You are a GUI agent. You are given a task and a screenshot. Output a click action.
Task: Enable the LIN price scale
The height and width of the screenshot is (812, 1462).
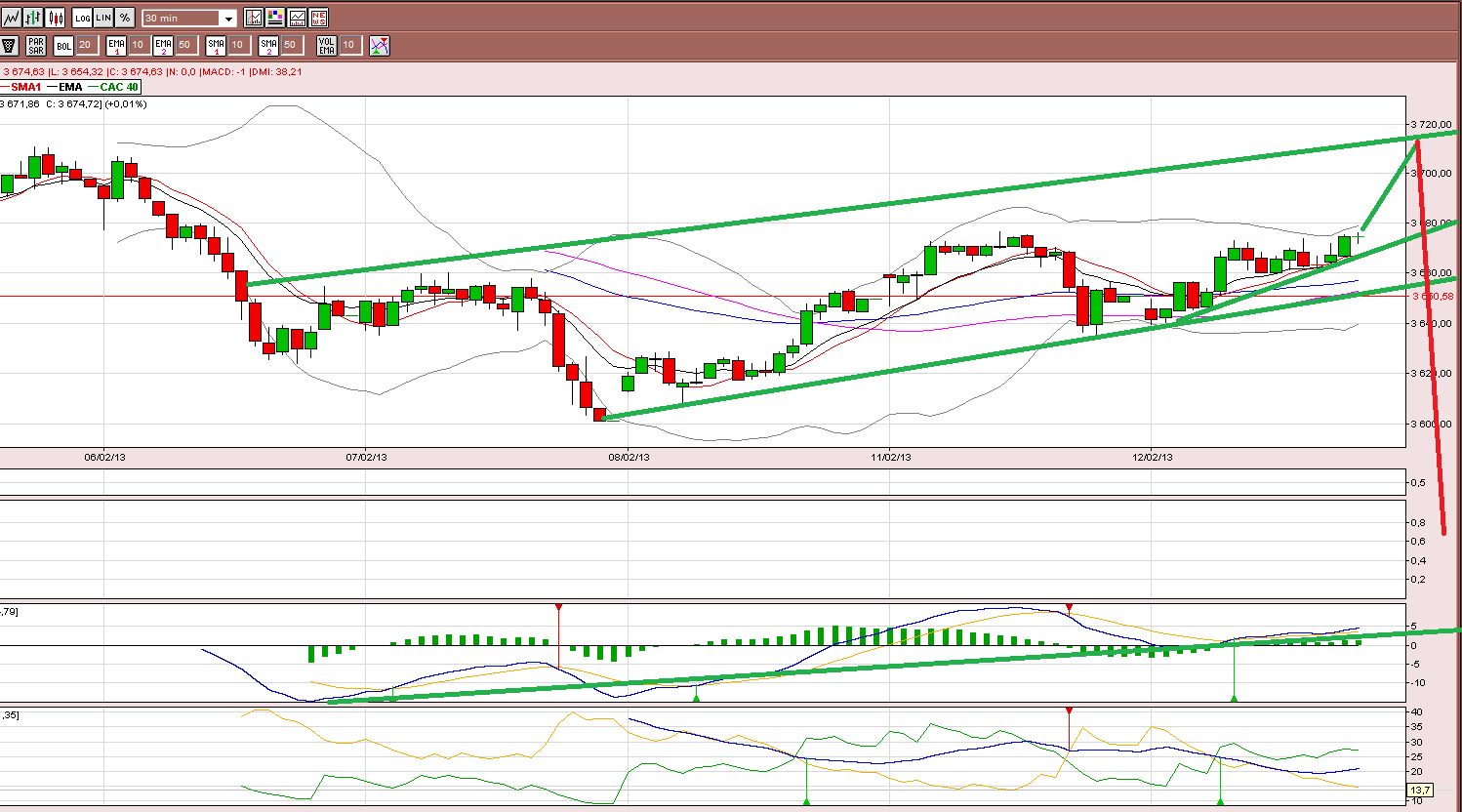(x=103, y=18)
